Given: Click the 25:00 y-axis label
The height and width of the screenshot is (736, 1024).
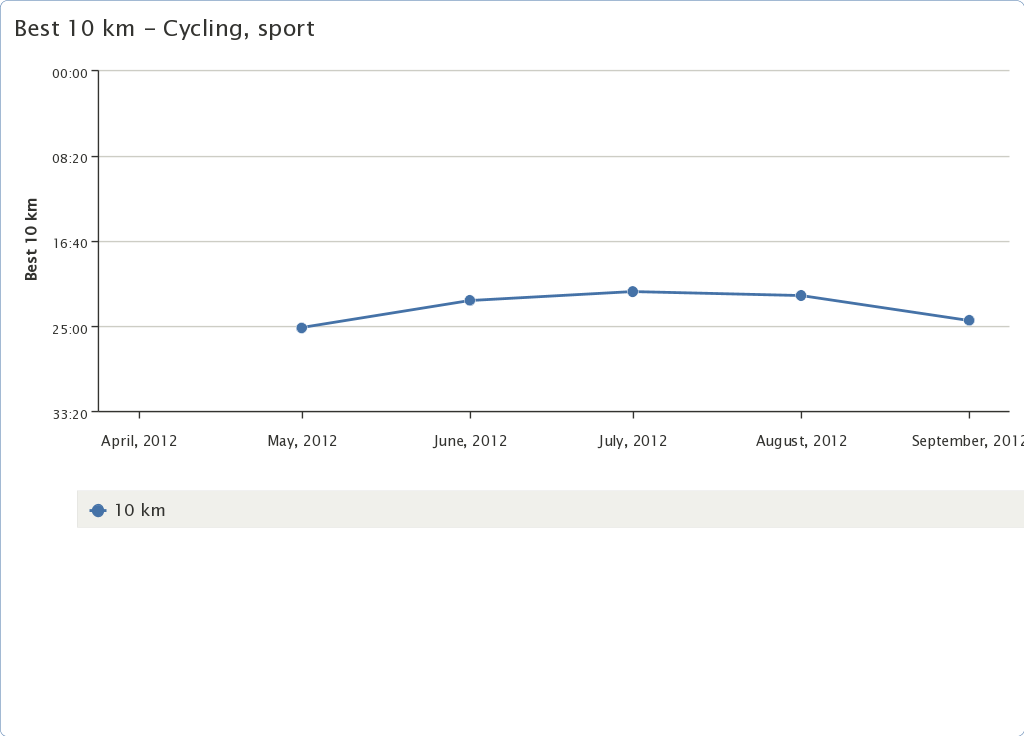Looking at the screenshot, I should tap(70, 328).
